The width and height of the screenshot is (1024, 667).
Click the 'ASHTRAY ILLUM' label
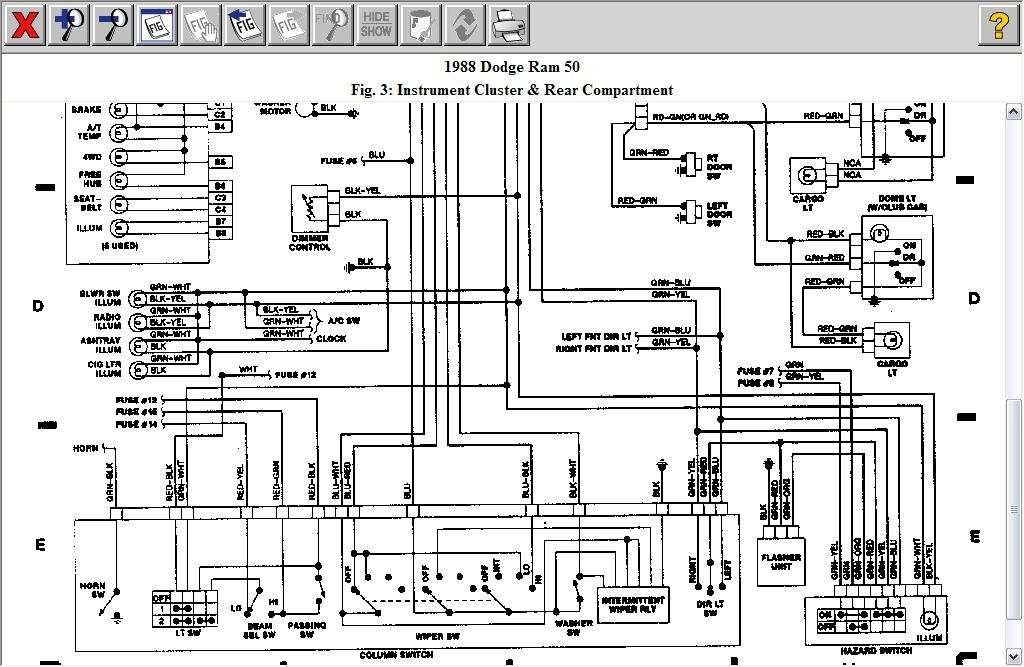[101, 345]
